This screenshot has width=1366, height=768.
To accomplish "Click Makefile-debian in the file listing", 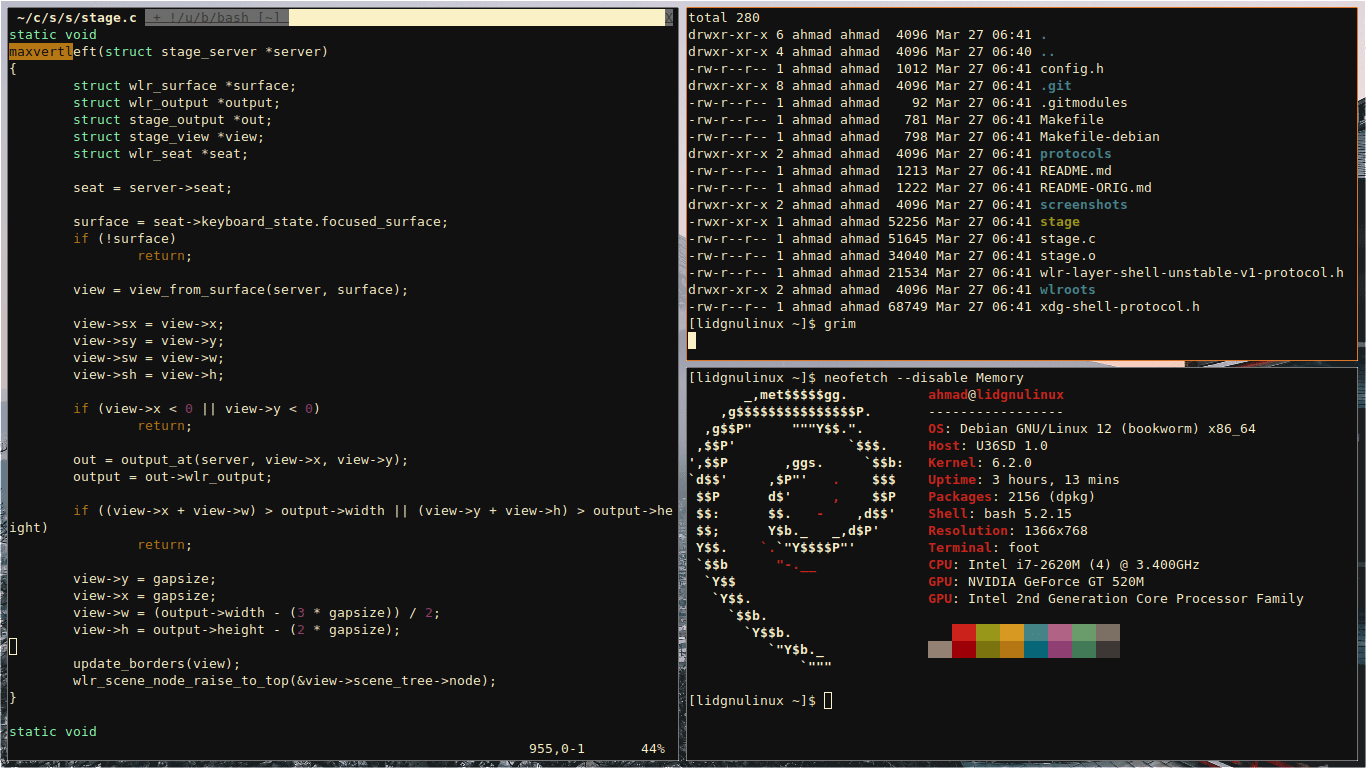I will tap(1100, 136).
